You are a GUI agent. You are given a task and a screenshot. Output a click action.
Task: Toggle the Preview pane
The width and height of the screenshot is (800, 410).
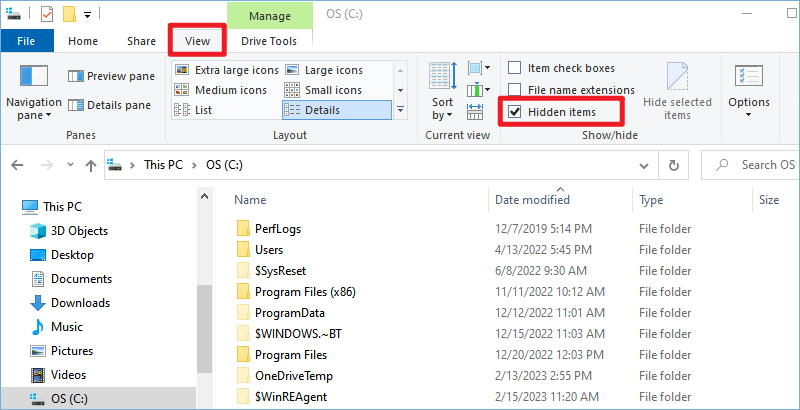pos(111,76)
